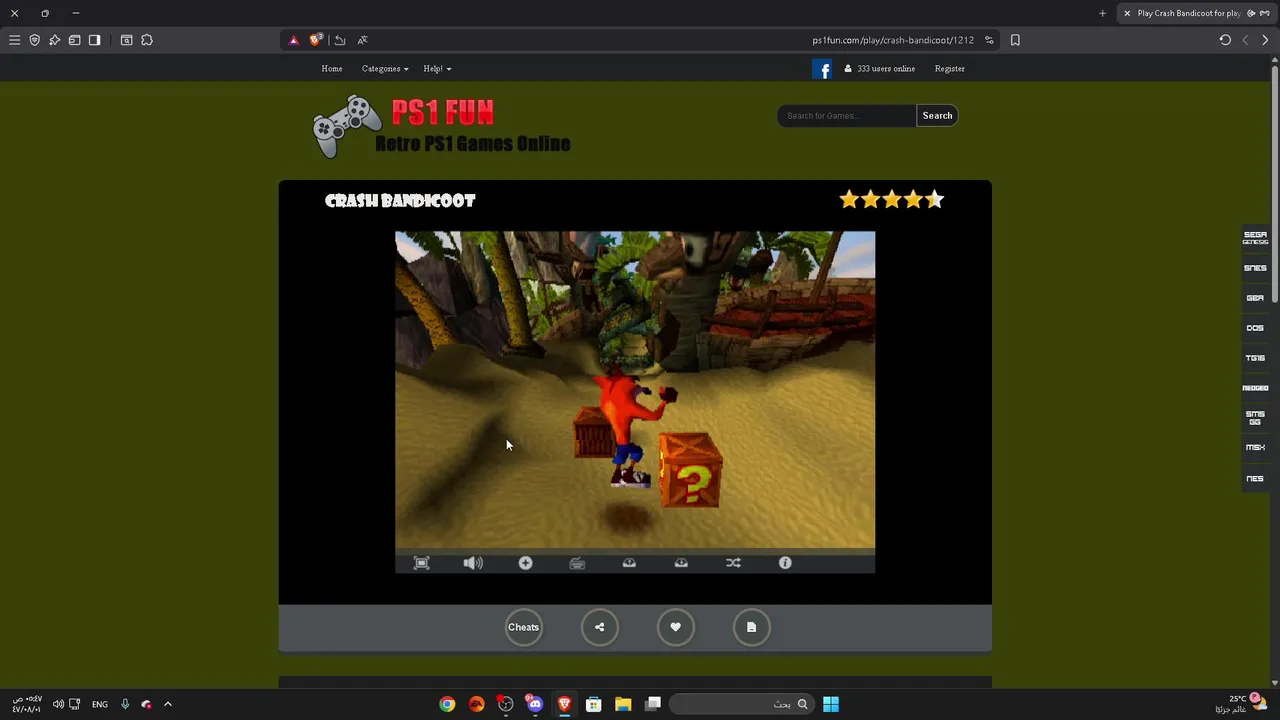Open the Brave Shields lion icon
1280x720 pixels.
[316, 40]
